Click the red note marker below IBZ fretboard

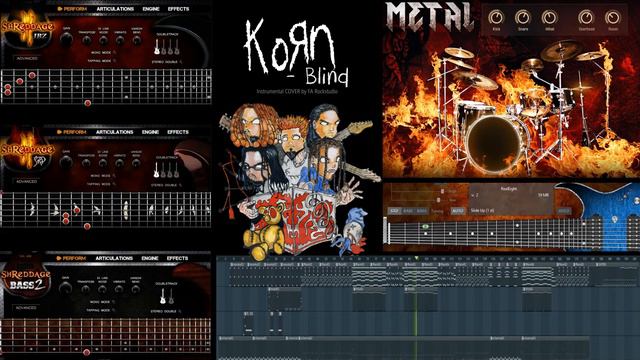87,103
